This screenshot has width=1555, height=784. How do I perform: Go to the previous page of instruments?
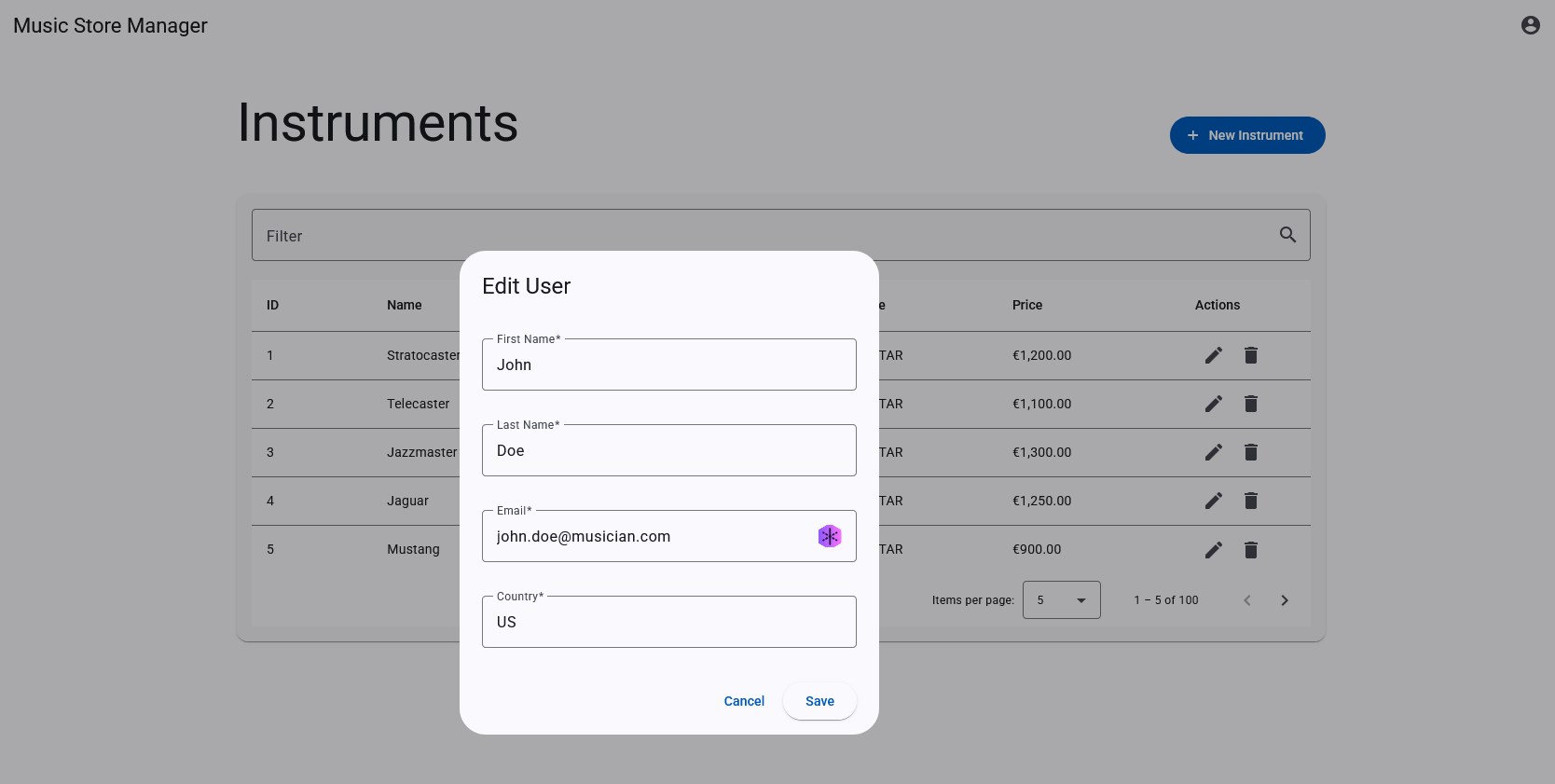pos(1247,600)
